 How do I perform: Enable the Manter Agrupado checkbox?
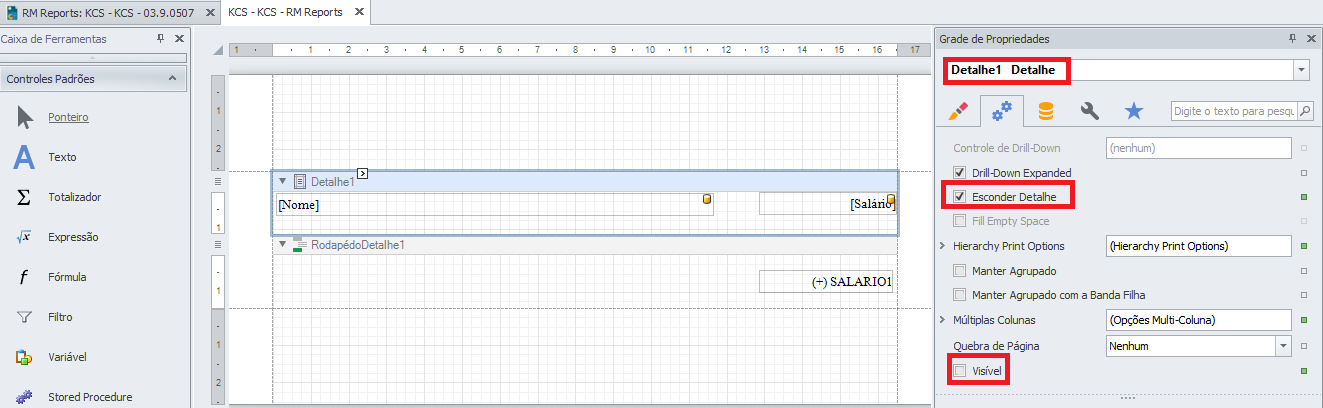(x=960, y=271)
